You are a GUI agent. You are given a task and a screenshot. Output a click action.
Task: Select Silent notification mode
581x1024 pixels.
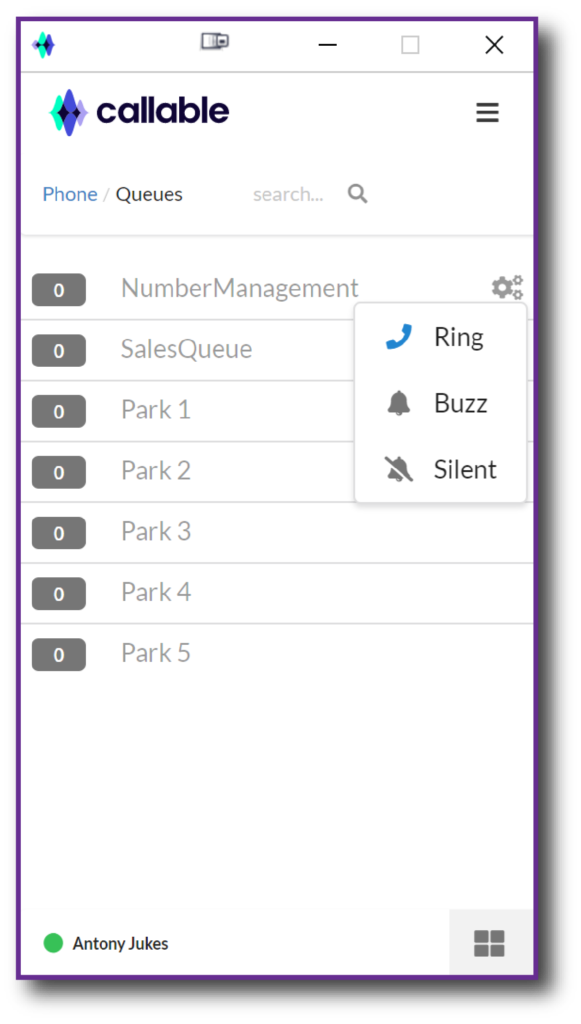[x=441, y=469]
